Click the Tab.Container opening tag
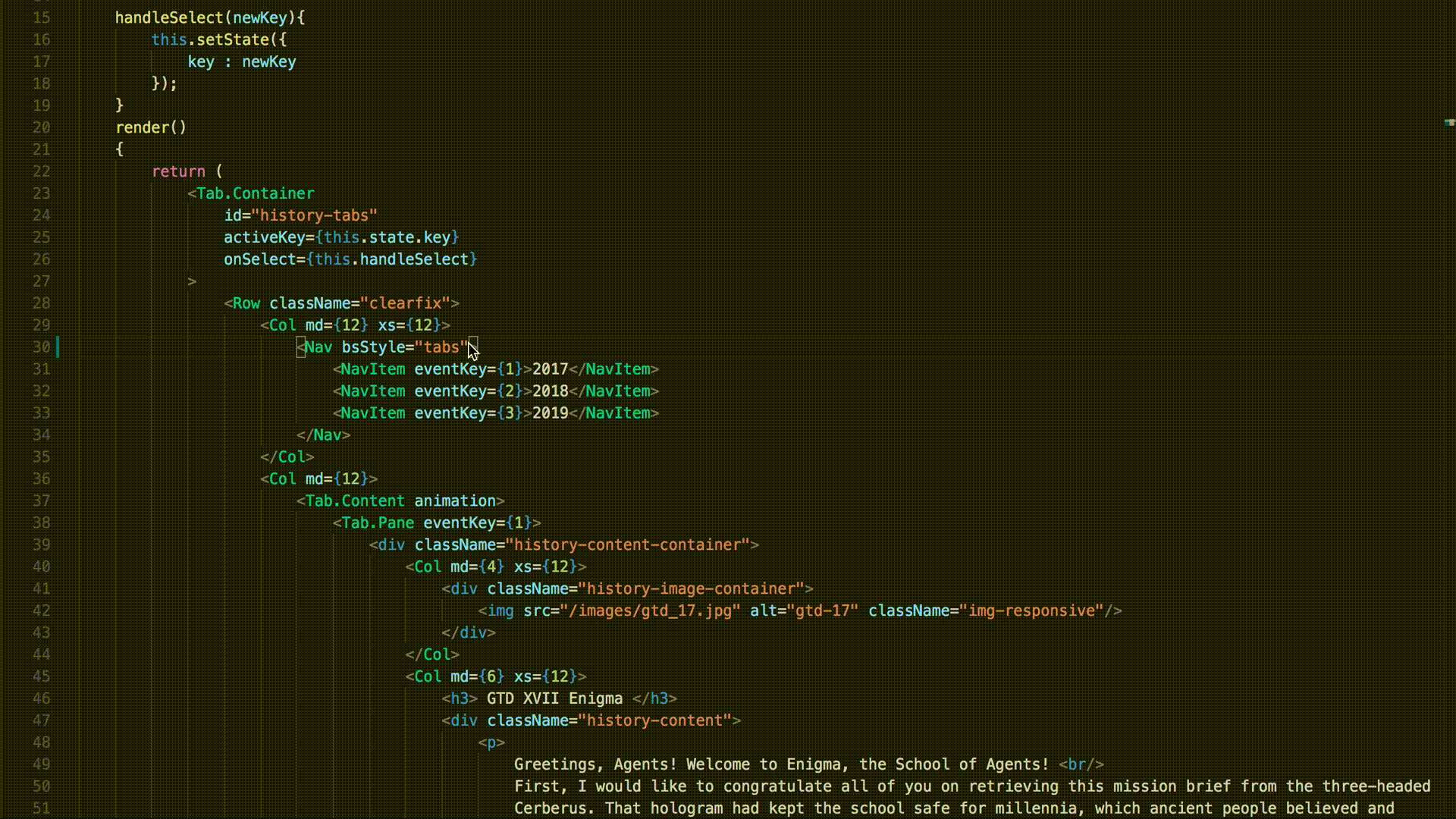 pyautogui.click(x=255, y=193)
